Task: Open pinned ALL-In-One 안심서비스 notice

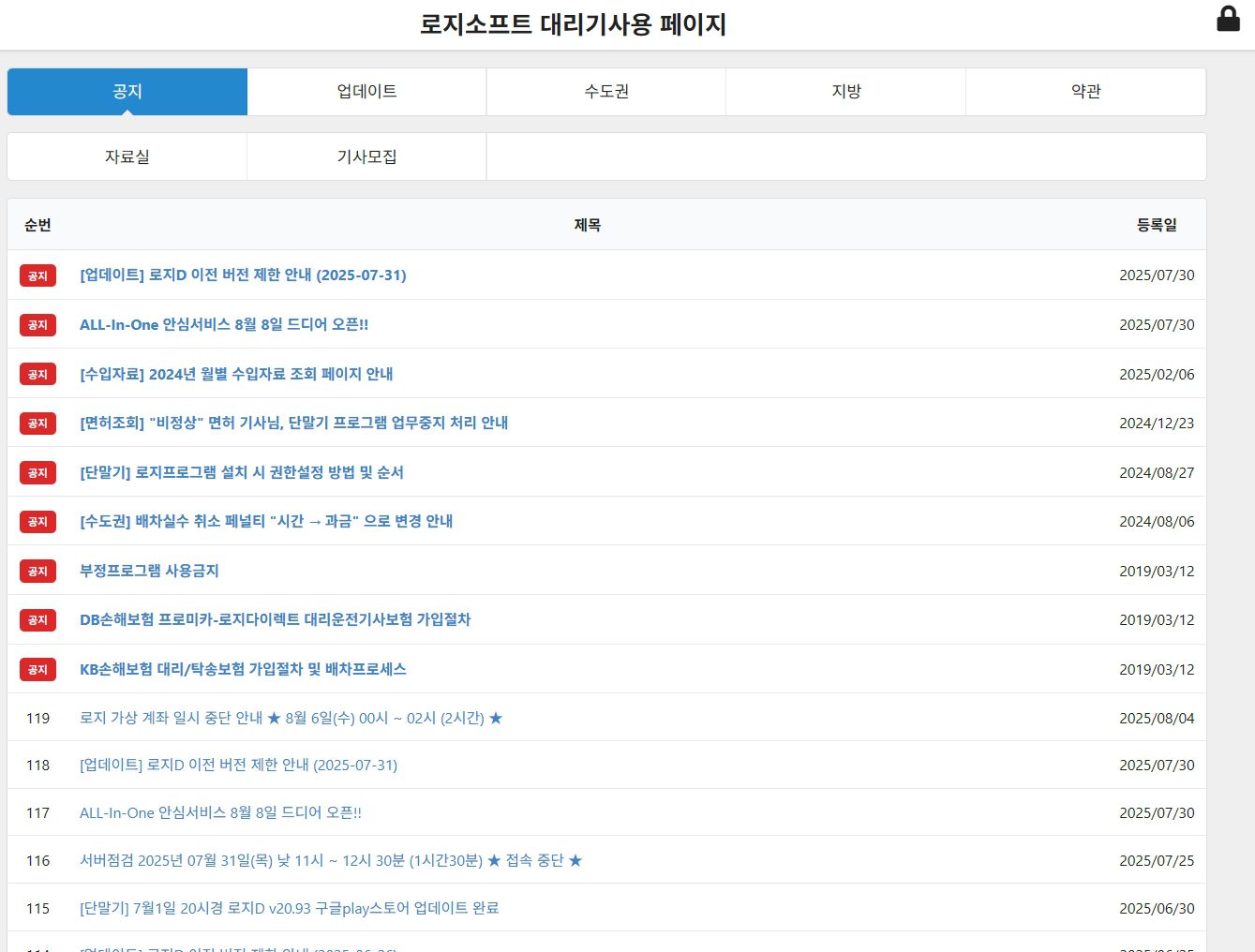Action: (x=224, y=324)
